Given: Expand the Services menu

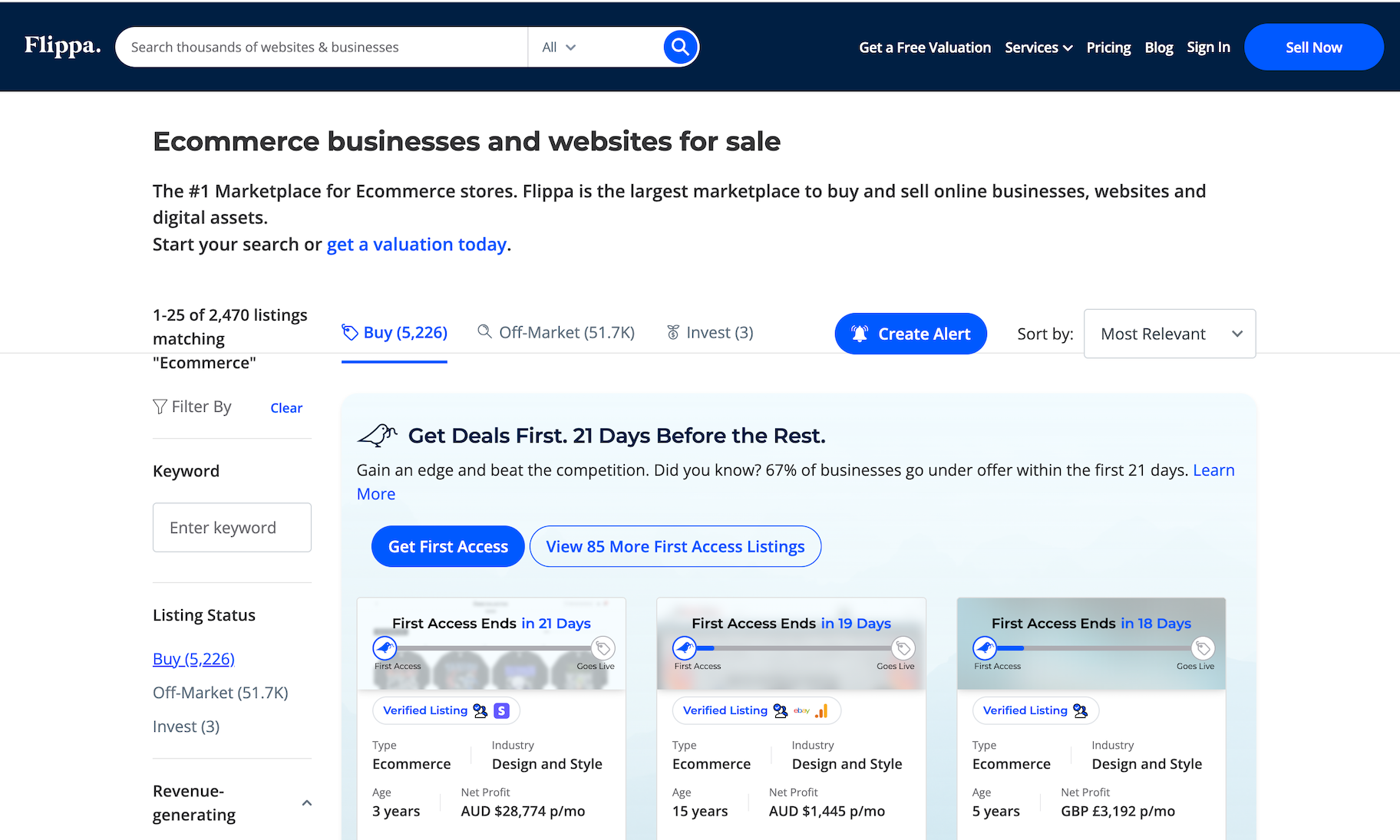Looking at the screenshot, I should click(x=1038, y=48).
